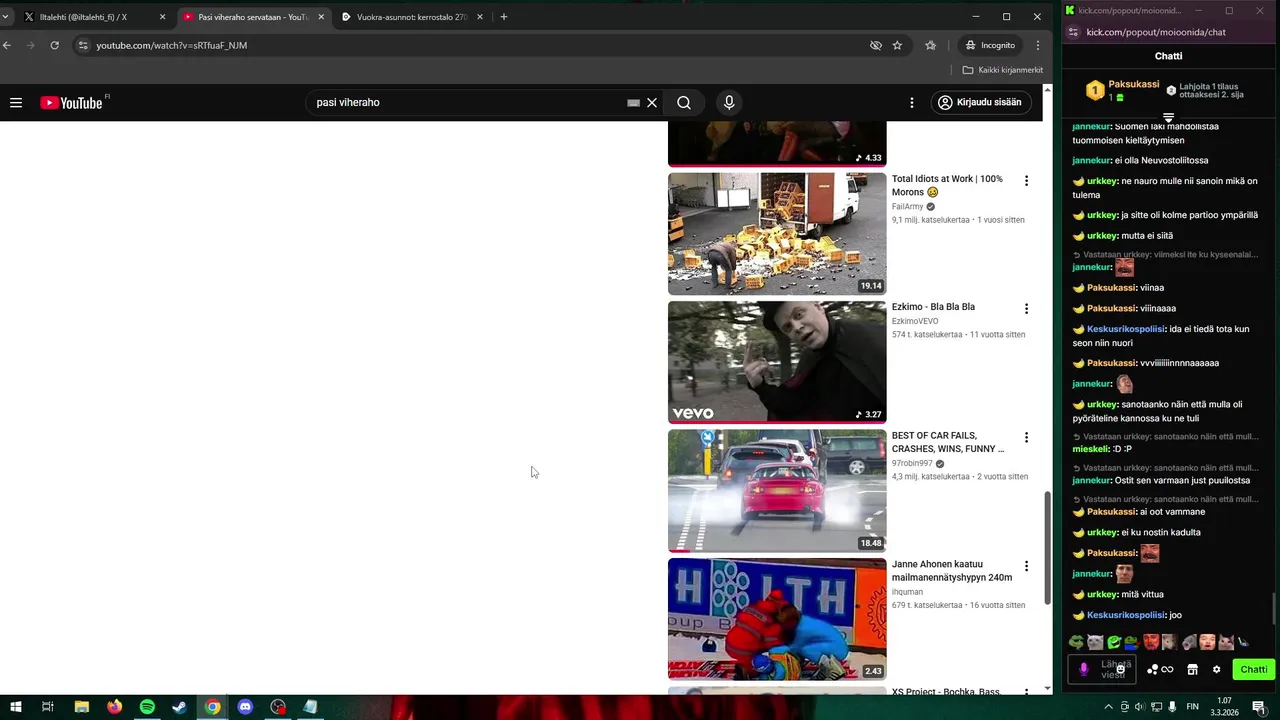Screen dimensions: 1280x720
Task: Open a new Chrome tab
Action: pyautogui.click(x=503, y=17)
